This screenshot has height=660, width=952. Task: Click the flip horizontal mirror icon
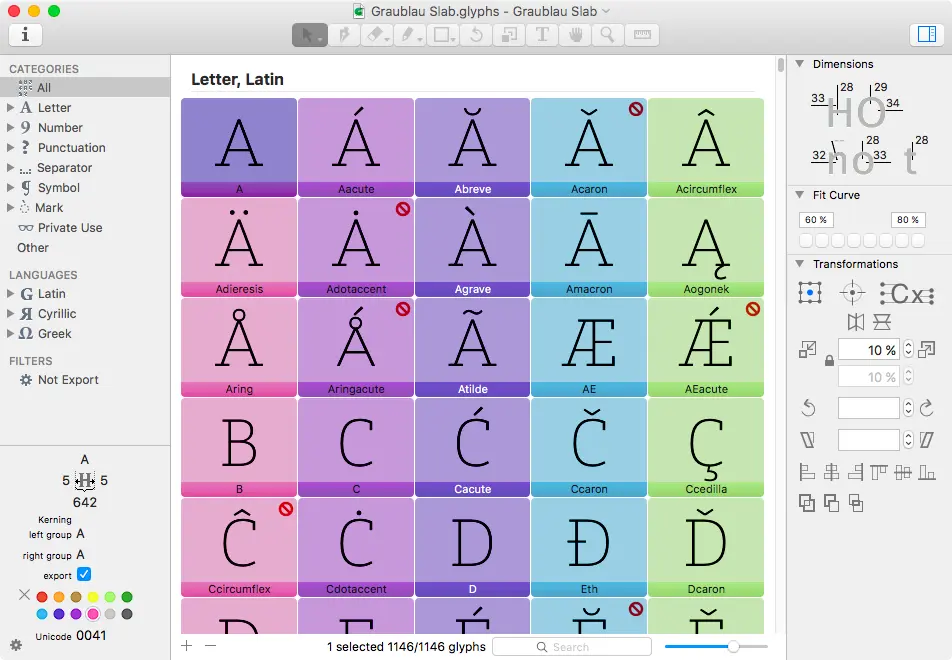(x=855, y=322)
